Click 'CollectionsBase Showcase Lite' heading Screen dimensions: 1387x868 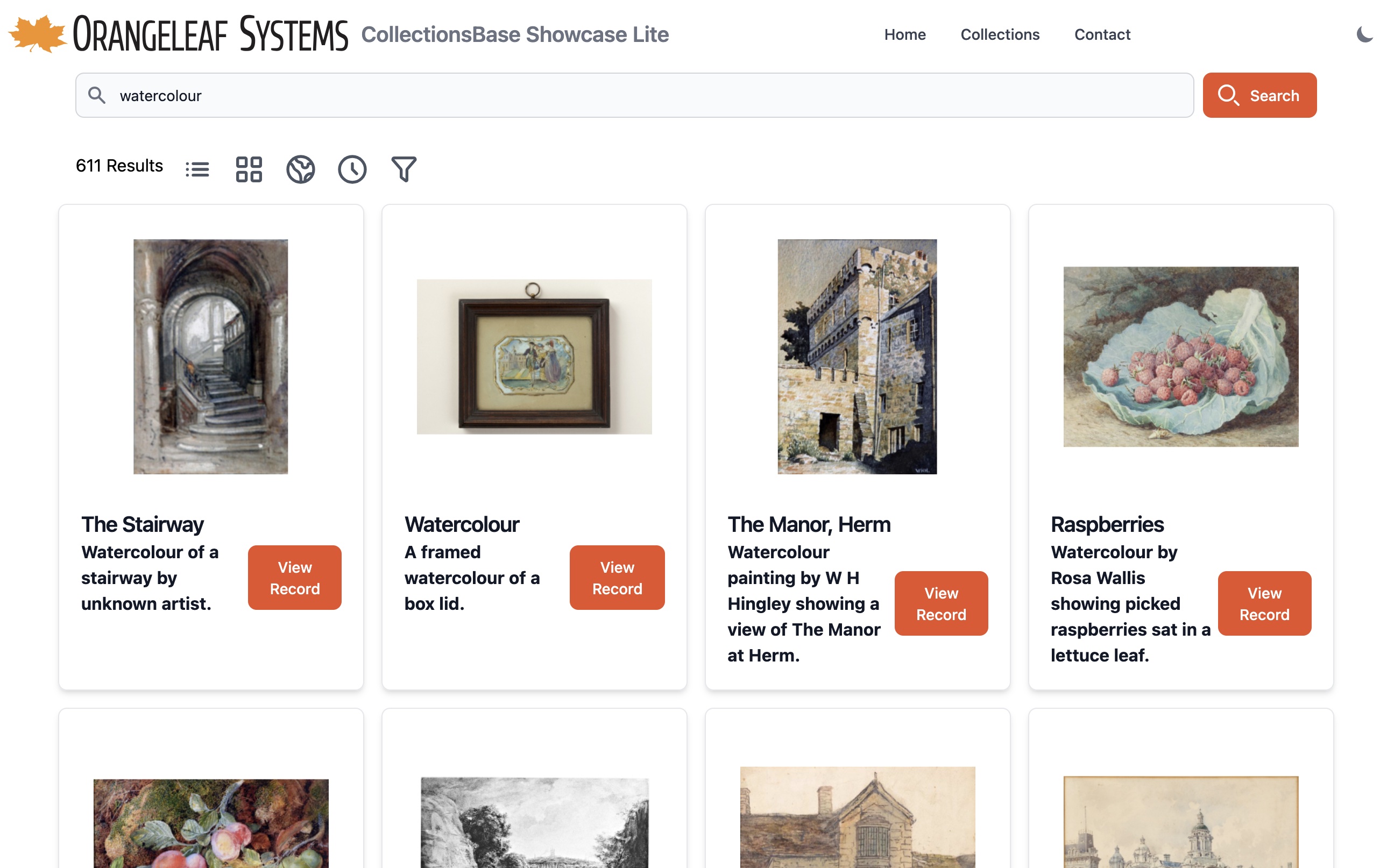tap(514, 34)
